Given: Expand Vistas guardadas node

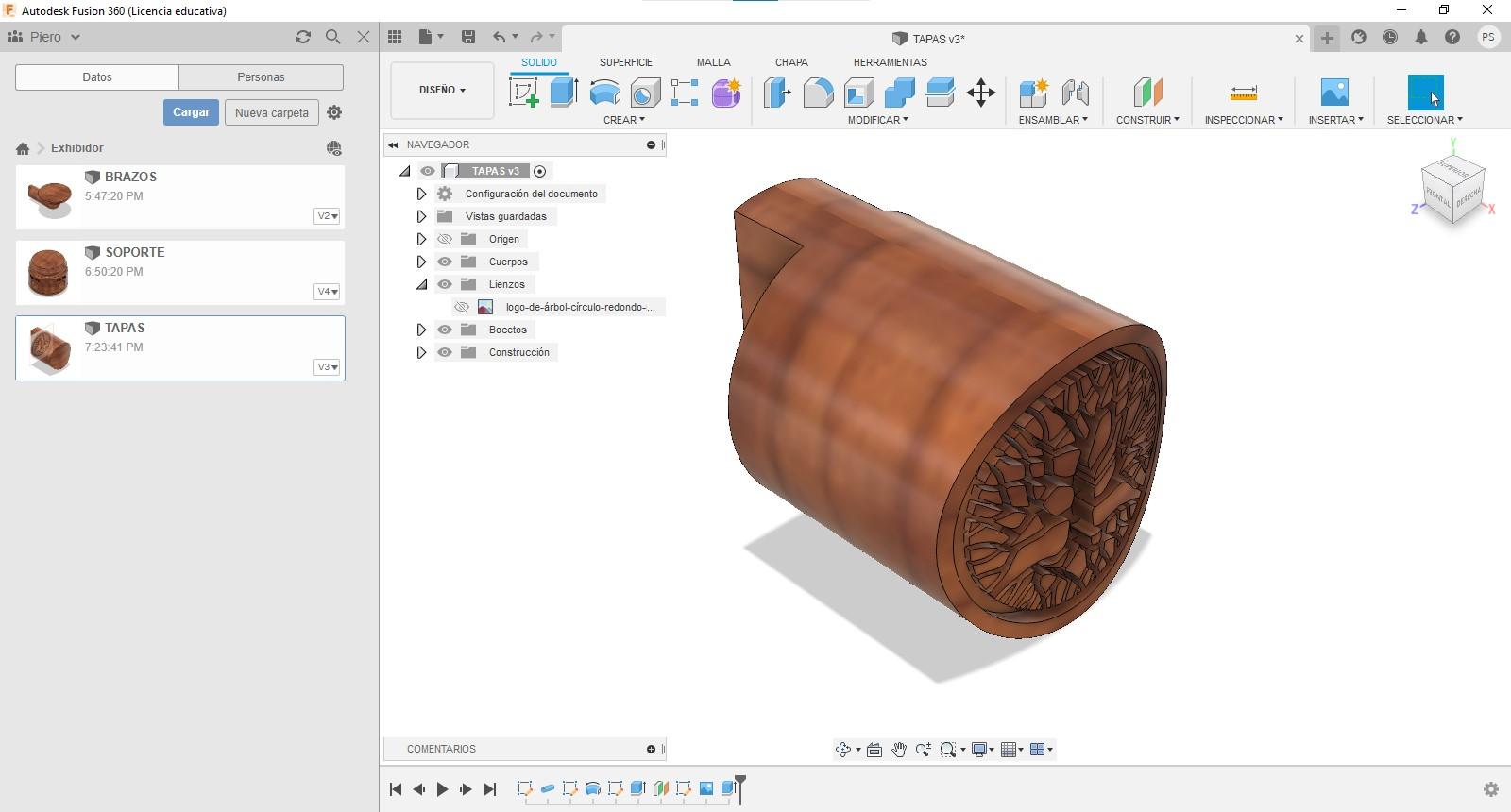Looking at the screenshot, I should (421, 216).
